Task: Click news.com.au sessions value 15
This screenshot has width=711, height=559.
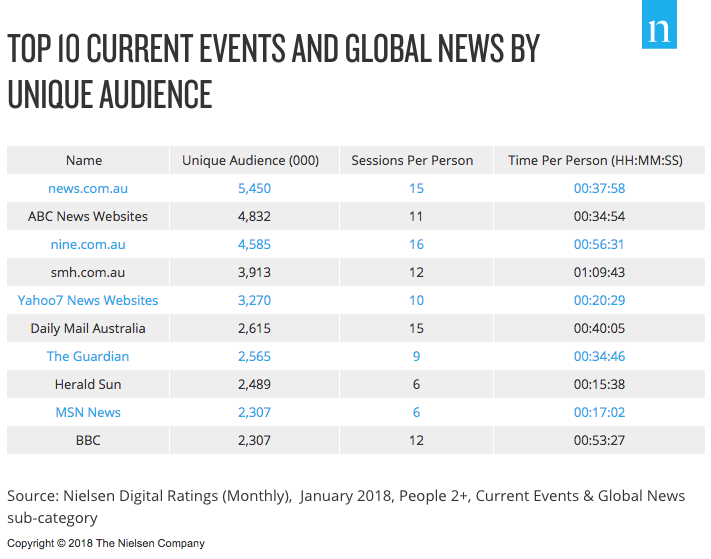Action: point(416,189)
